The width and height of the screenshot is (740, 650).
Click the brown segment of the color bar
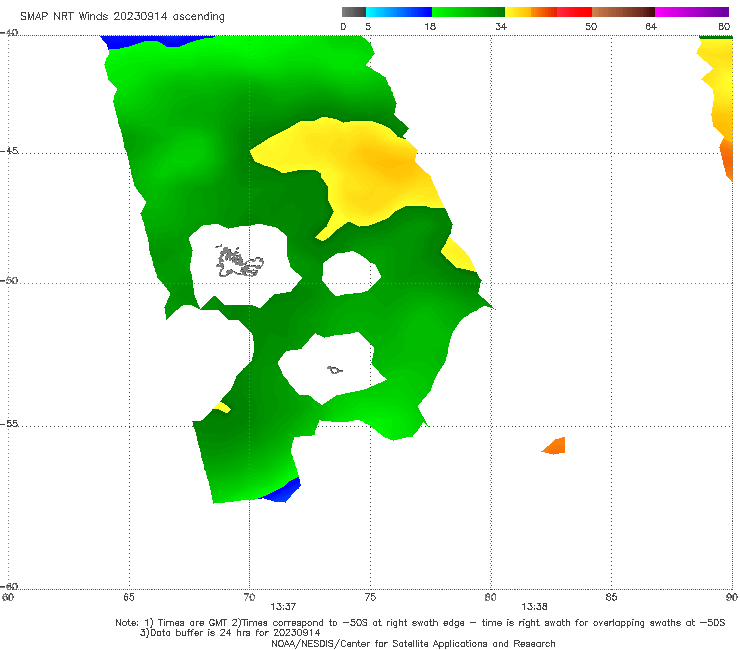point(623,12)
